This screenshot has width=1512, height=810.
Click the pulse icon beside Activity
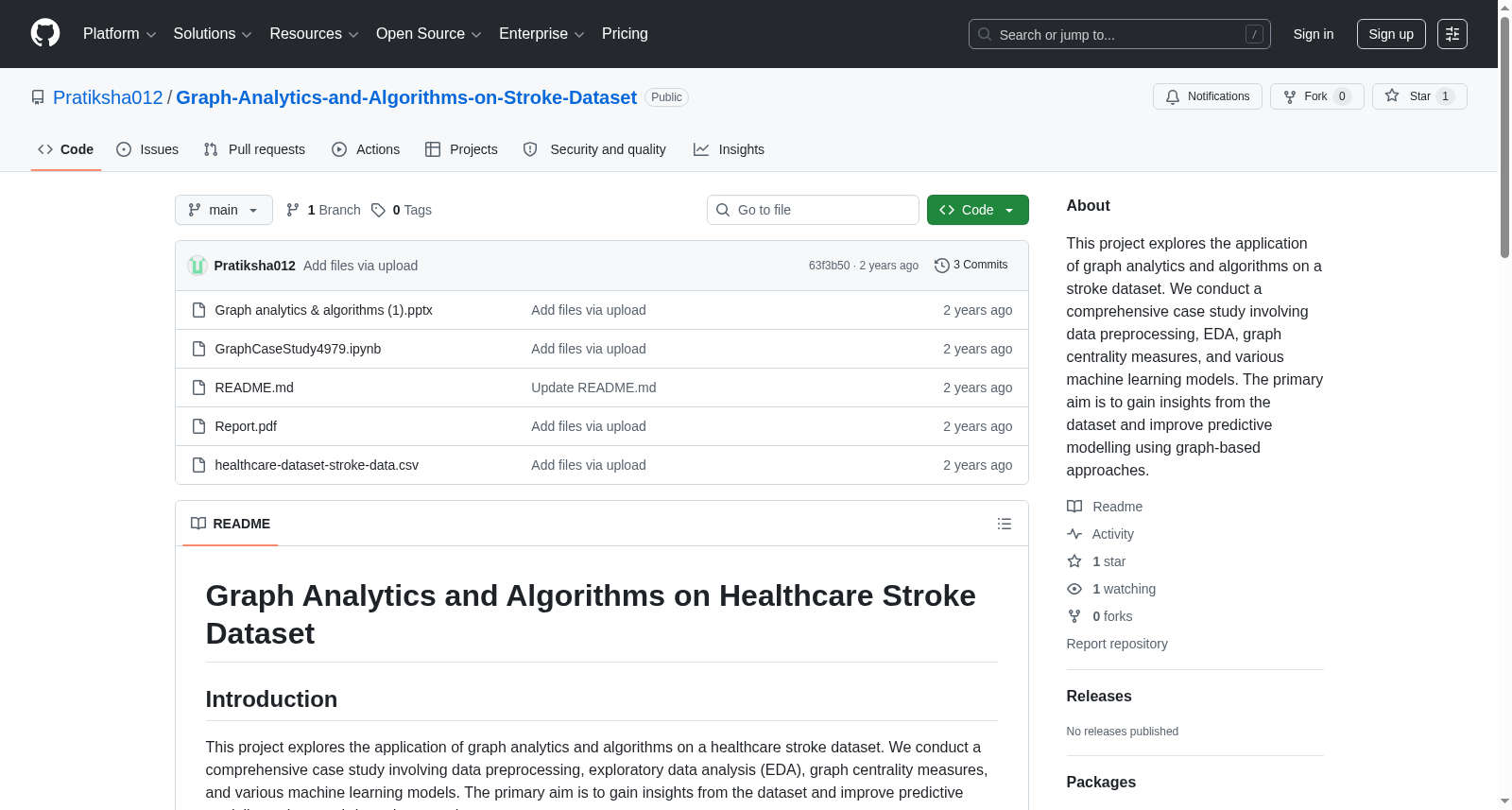[x=1074, y=534]
